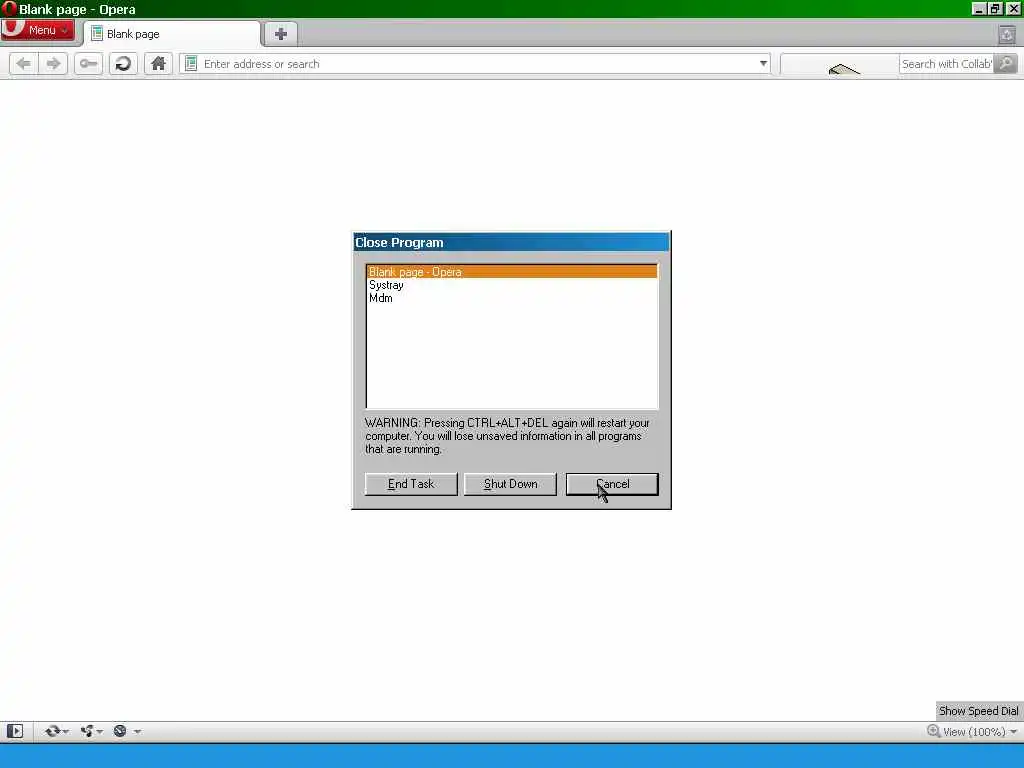This screenshot has height=768, width=1024.
Task: Focus the Search with Collab field
Action: [x=946, y=63]
